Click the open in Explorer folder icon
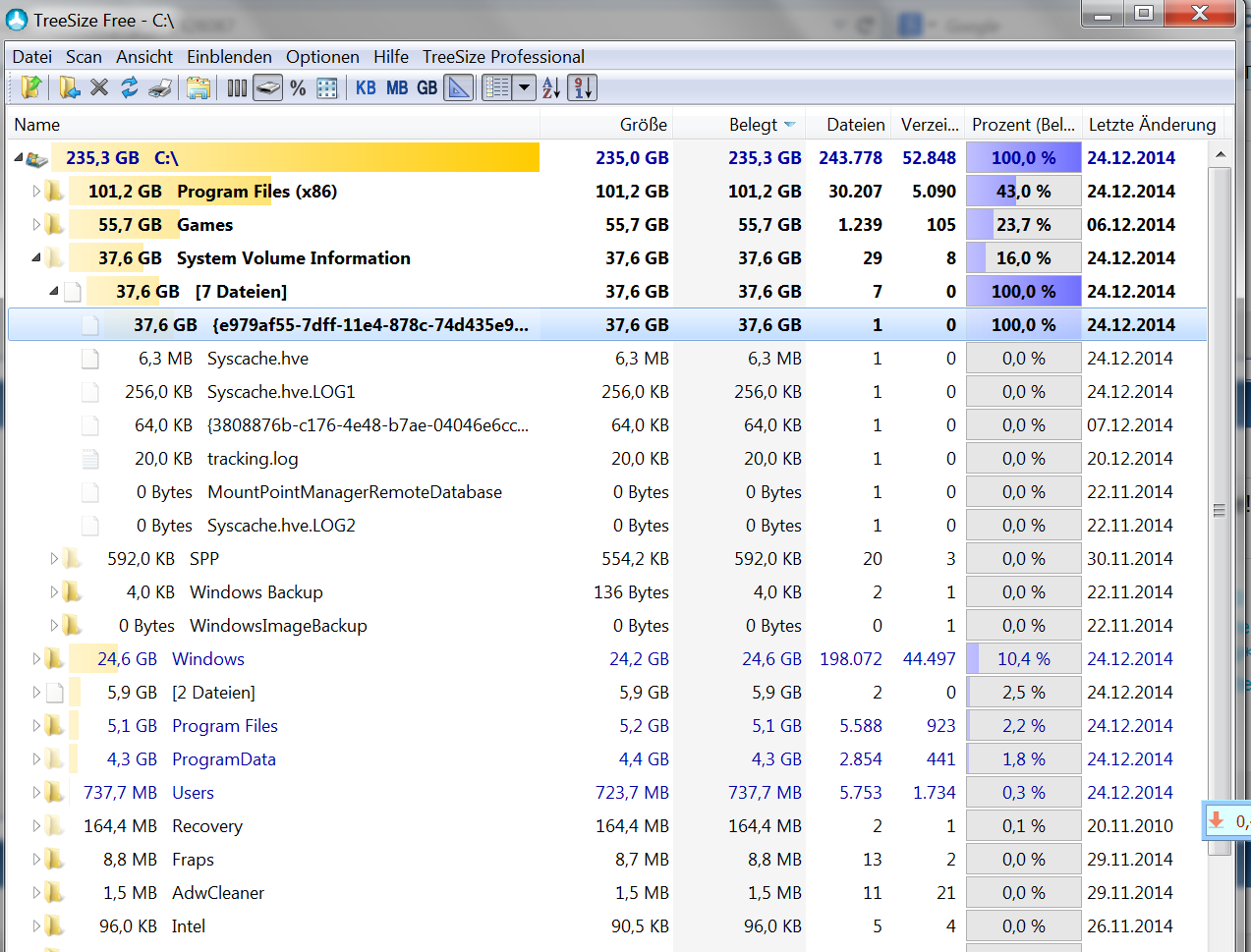 click(199, 87)
